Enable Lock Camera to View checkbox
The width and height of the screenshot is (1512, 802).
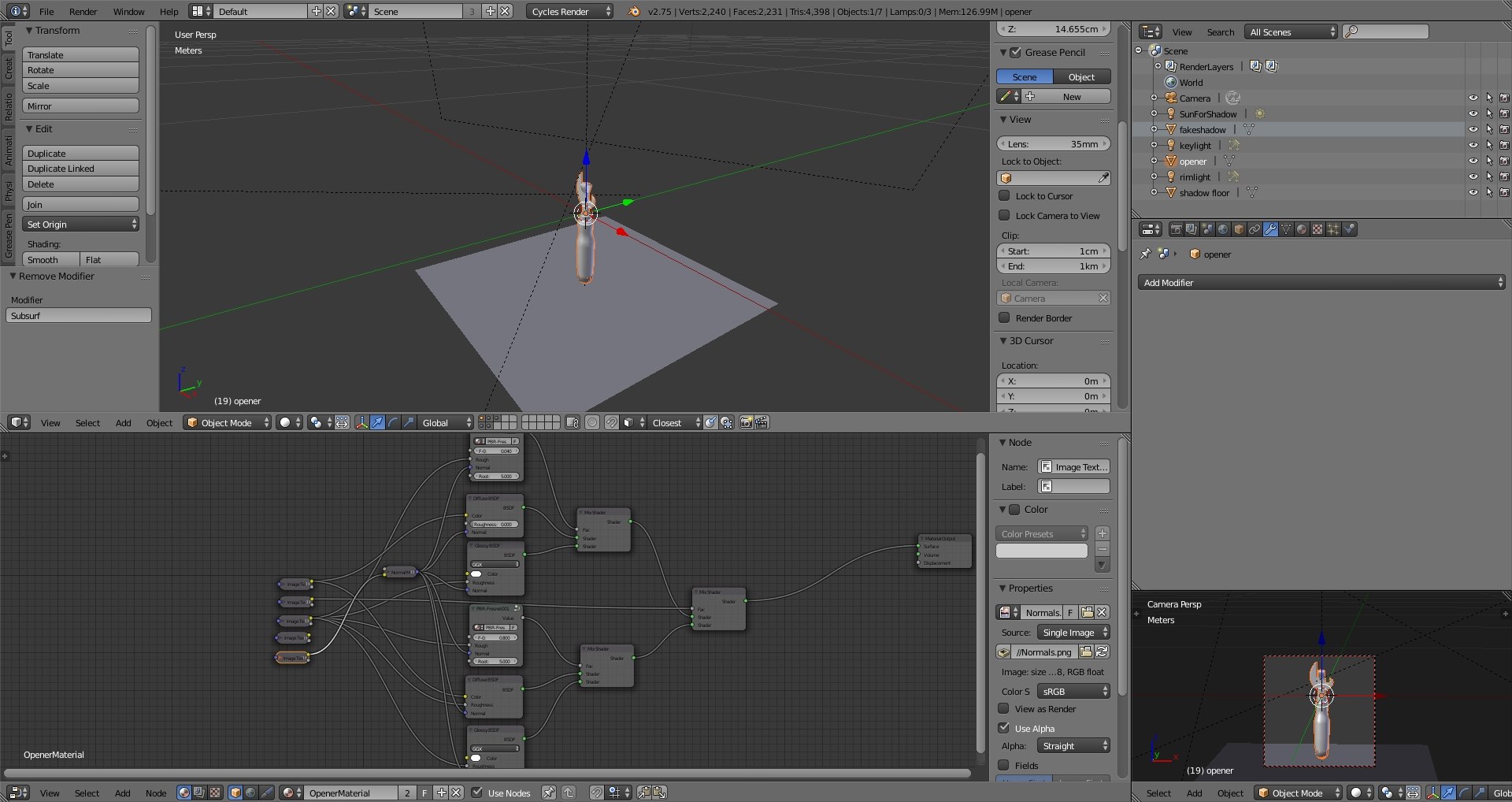tap(1004, 215)
